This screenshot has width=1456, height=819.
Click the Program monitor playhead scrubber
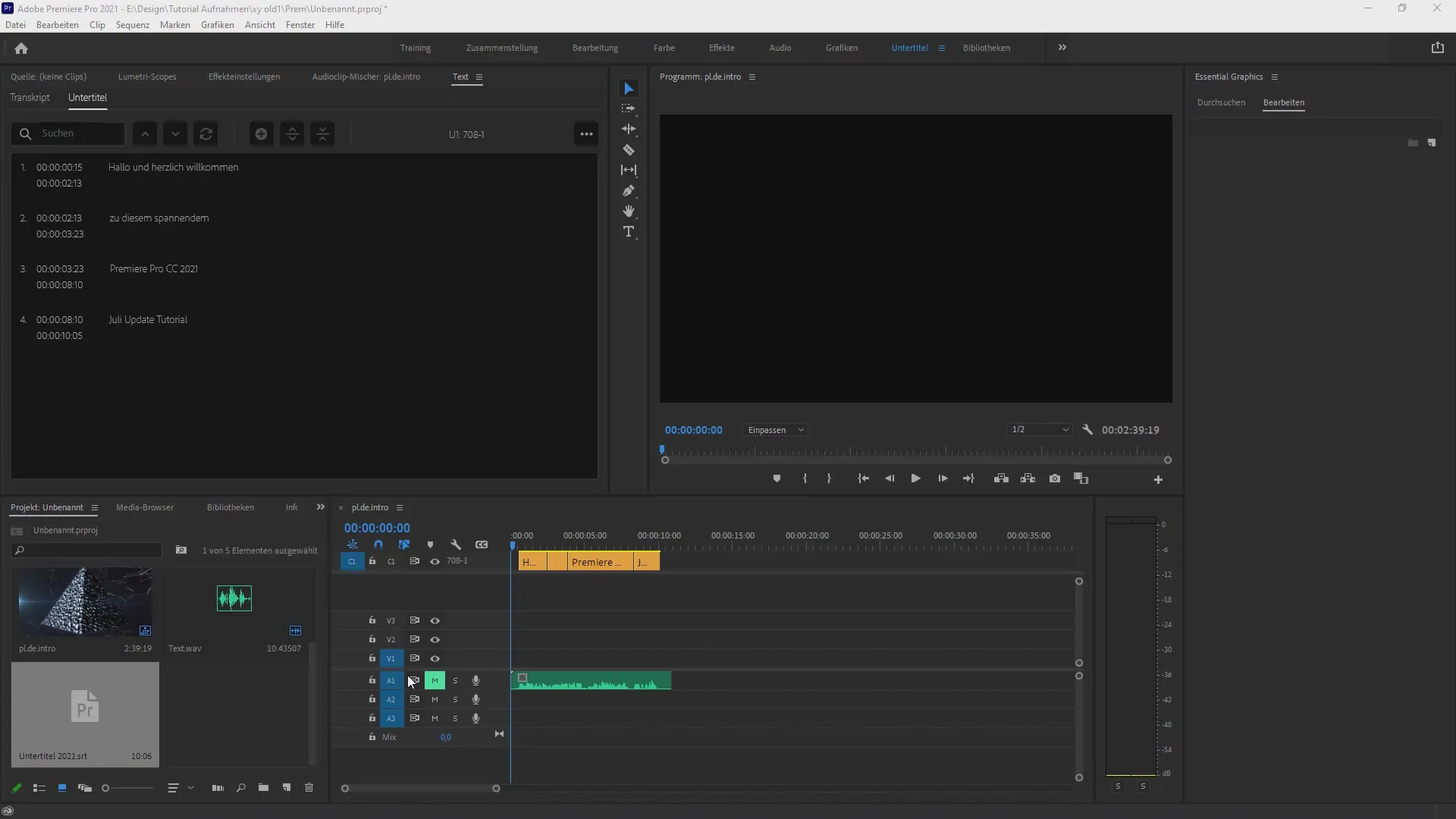coord(662,450)
